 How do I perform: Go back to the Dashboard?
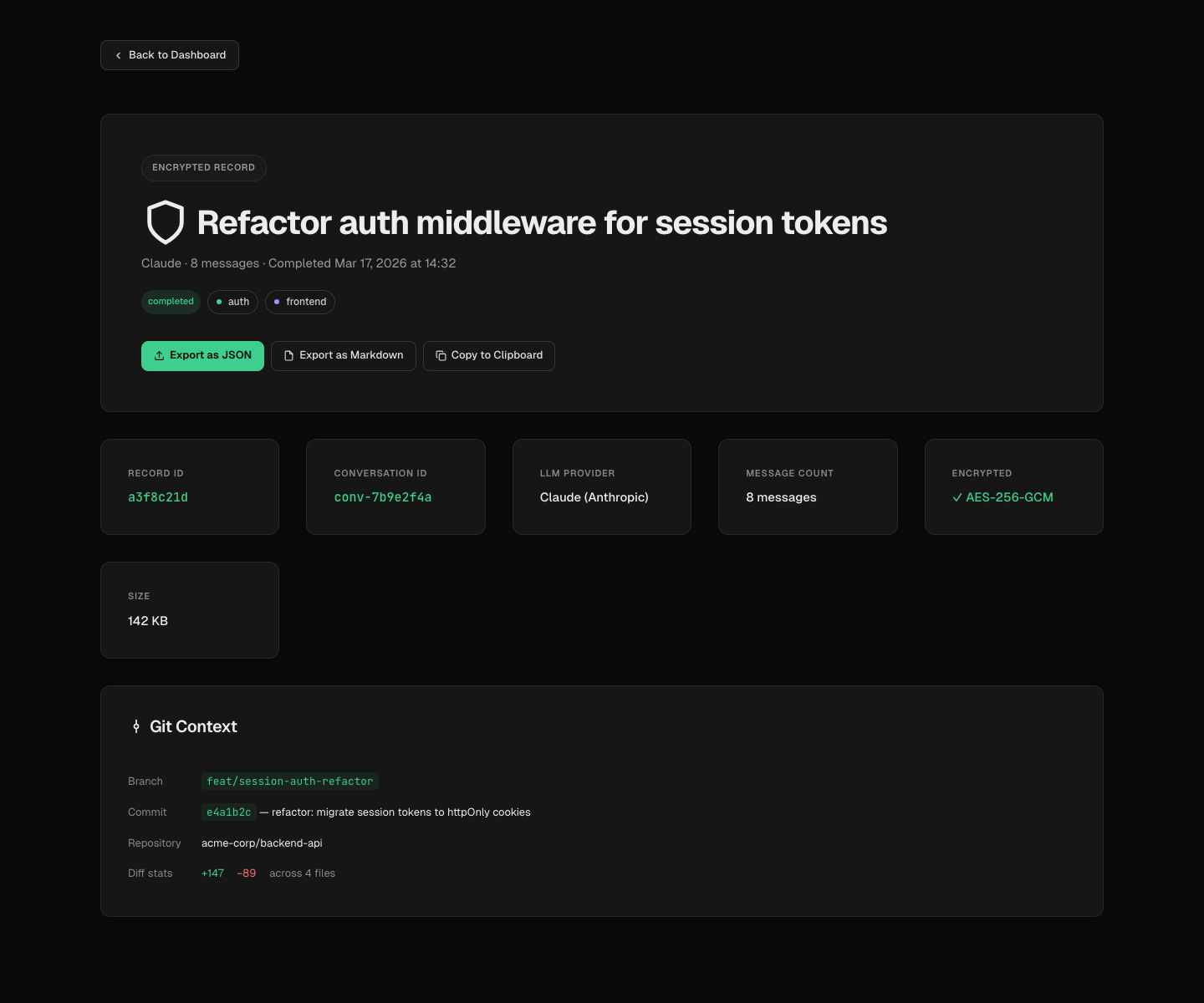coord(170,55)
